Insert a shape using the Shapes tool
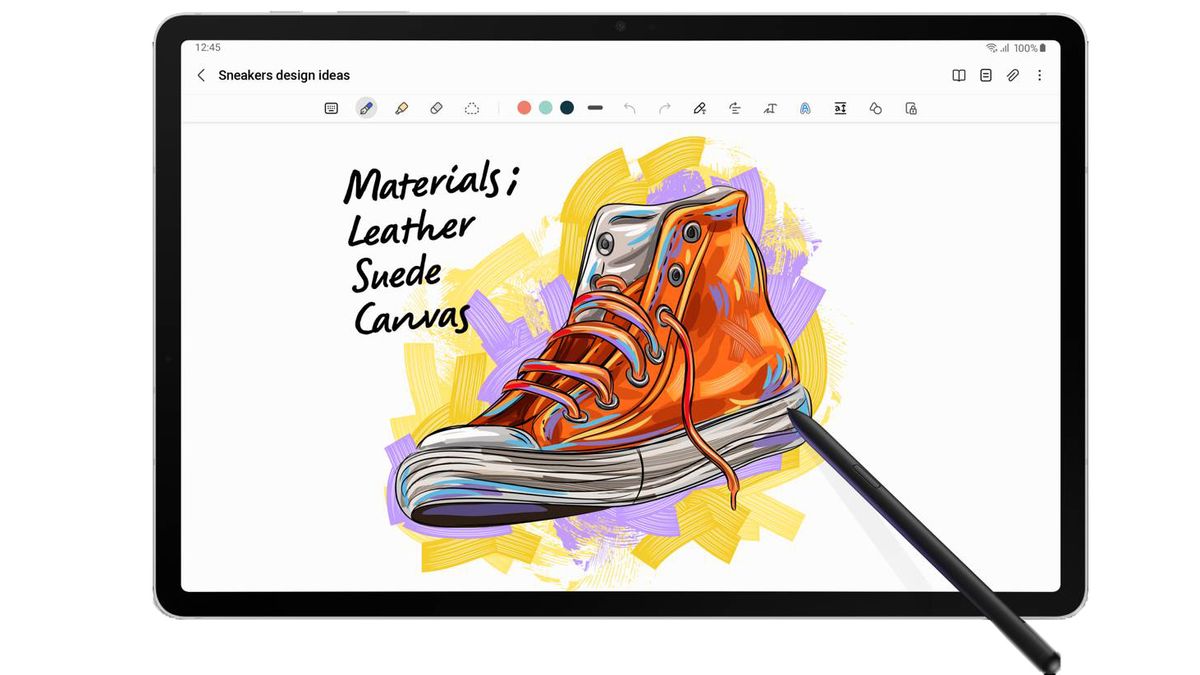Screen dimensions: 1200x675 [875, 107]
